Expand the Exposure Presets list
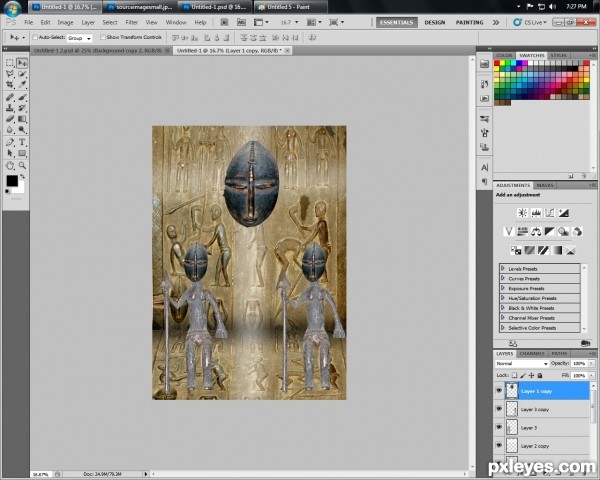 click(x=503, y=288)
